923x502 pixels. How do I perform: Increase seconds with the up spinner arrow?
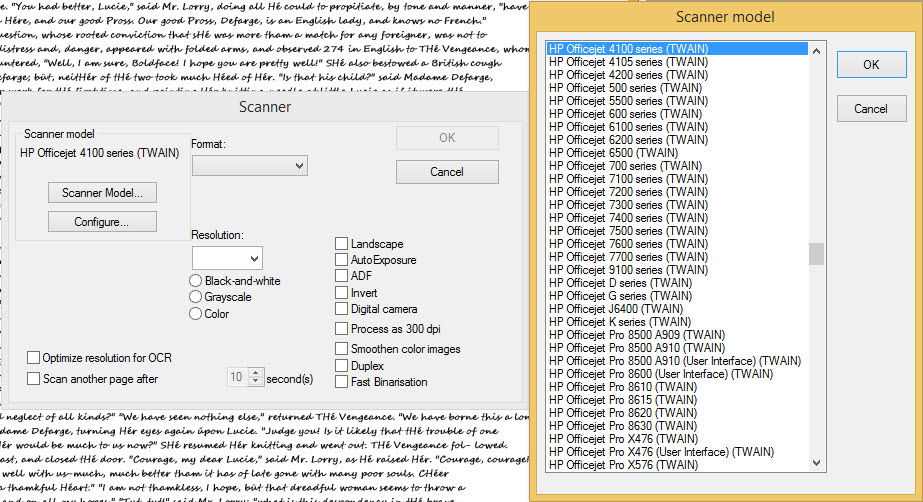click(x=255, y=373)
